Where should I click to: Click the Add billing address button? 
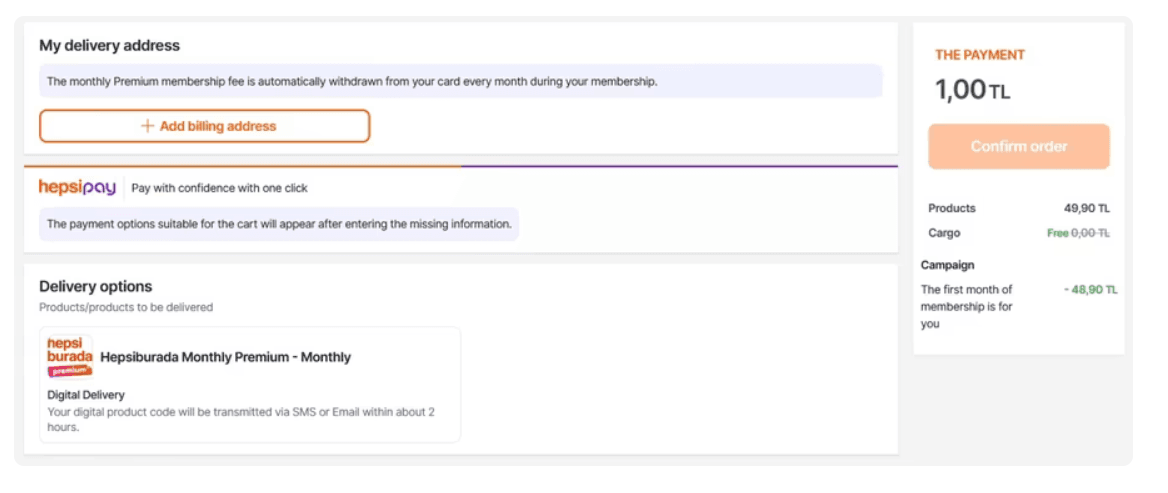(x=204, y=126)
